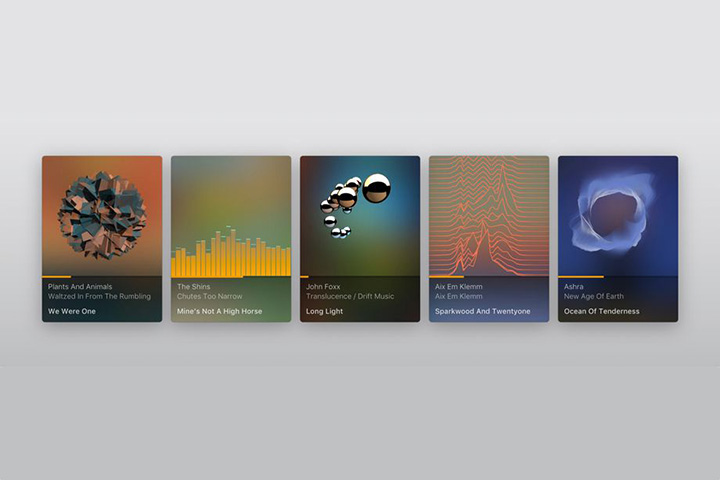Click the We Were One track progress bar
The height and width of the screenshot is (480, 720).
(102, 277)
